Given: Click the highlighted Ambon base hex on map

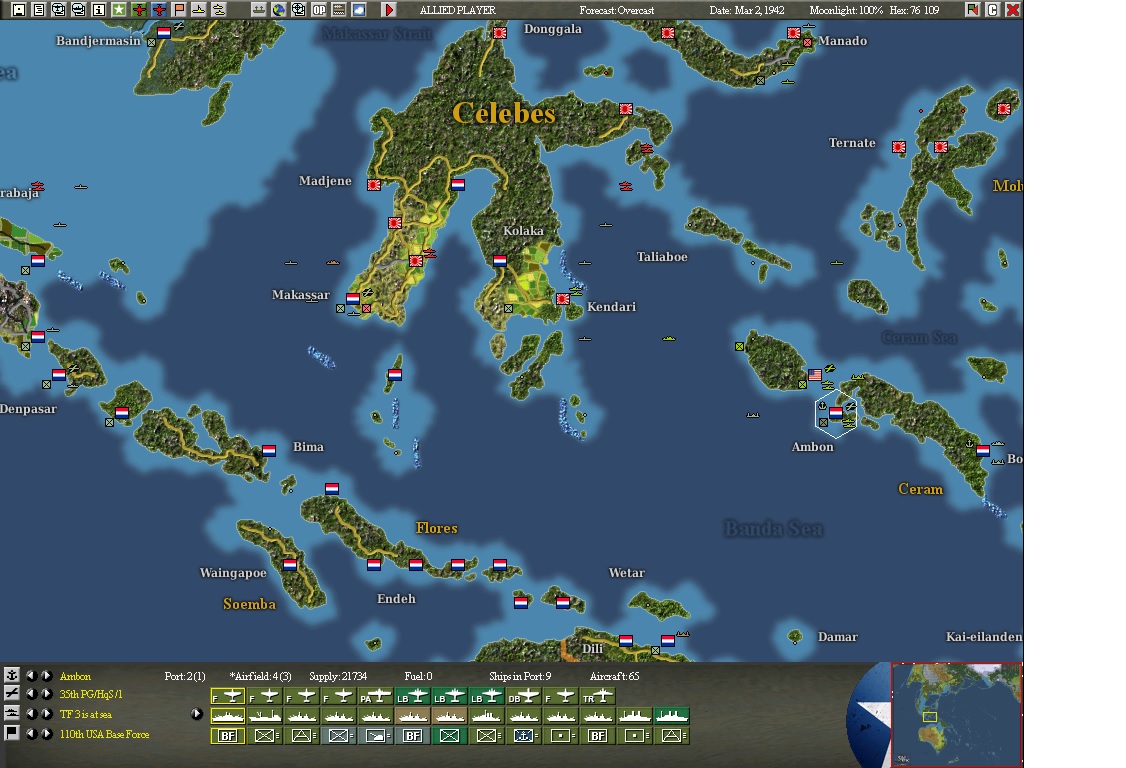Looking at the screenshot, I should (836, 414).
